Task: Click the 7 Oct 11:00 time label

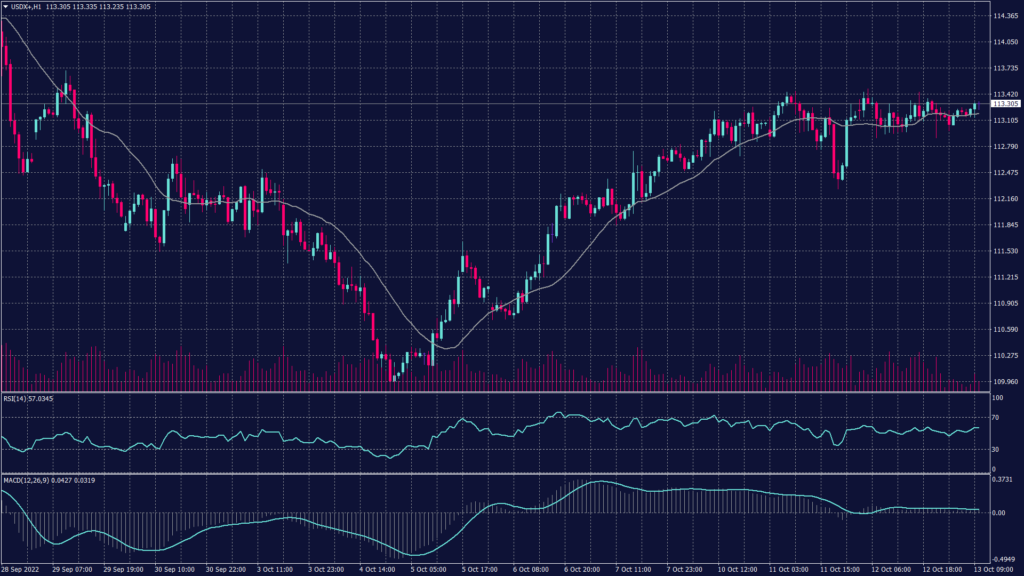Action: pos(636,569)
